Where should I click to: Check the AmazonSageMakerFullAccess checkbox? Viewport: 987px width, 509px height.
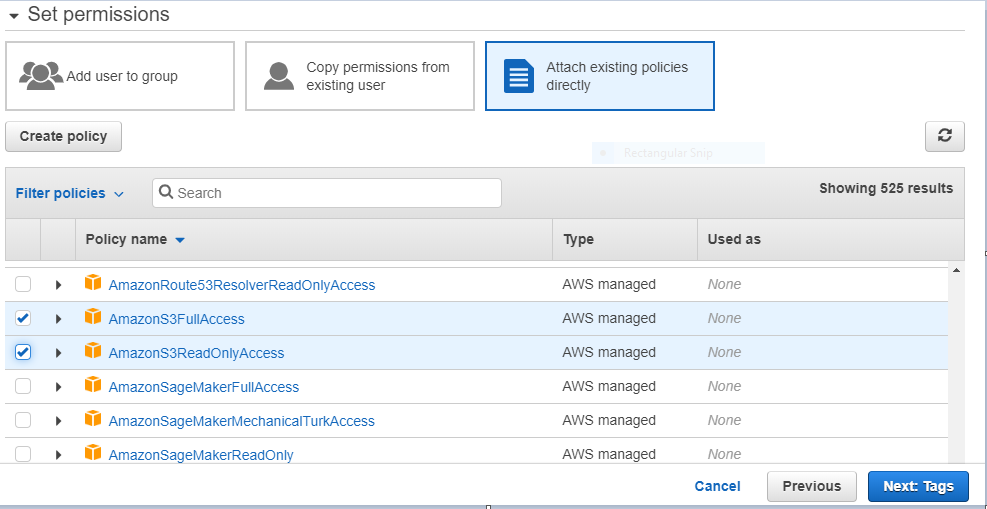23,386
